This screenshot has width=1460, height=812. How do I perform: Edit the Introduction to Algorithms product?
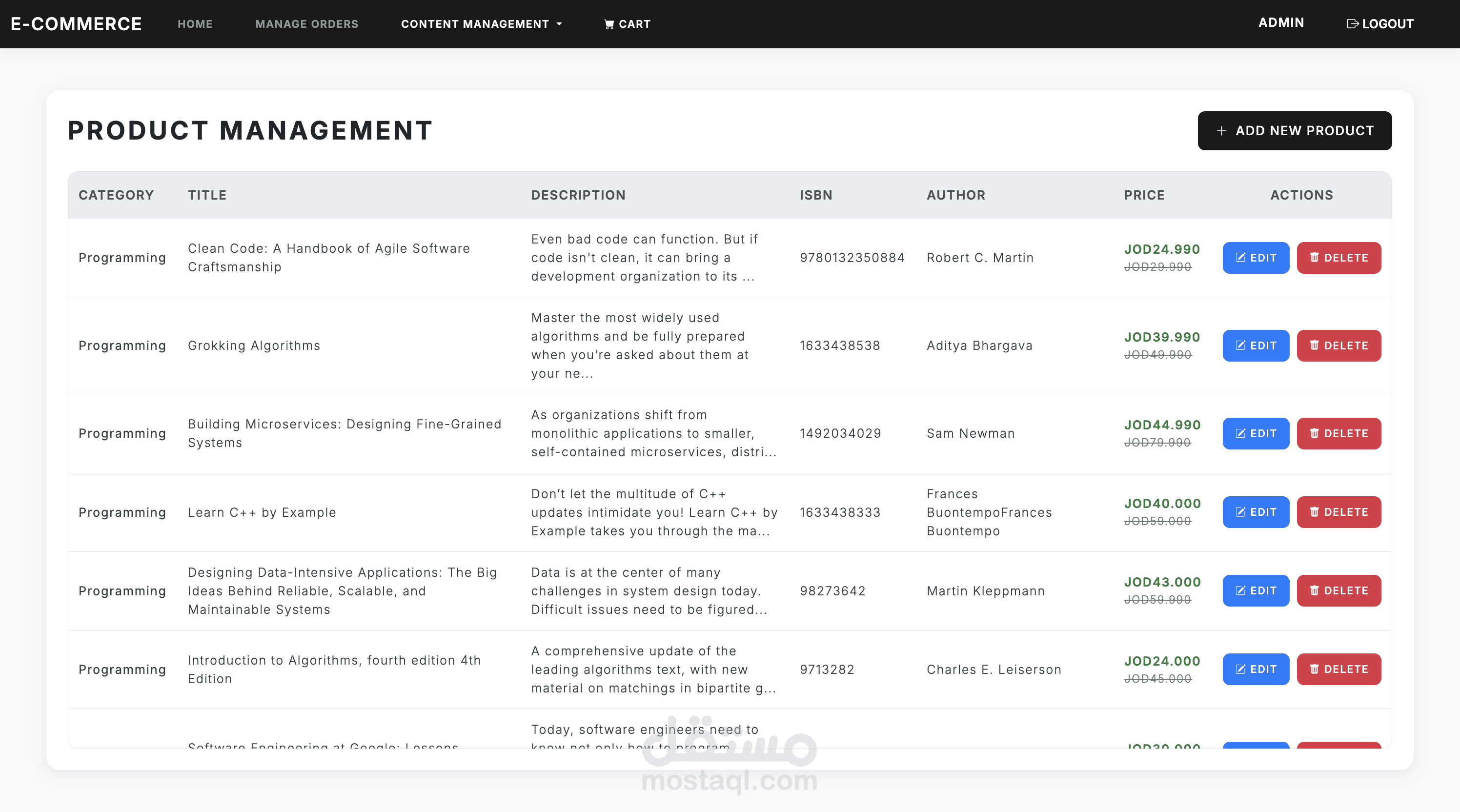[1256, 669]
